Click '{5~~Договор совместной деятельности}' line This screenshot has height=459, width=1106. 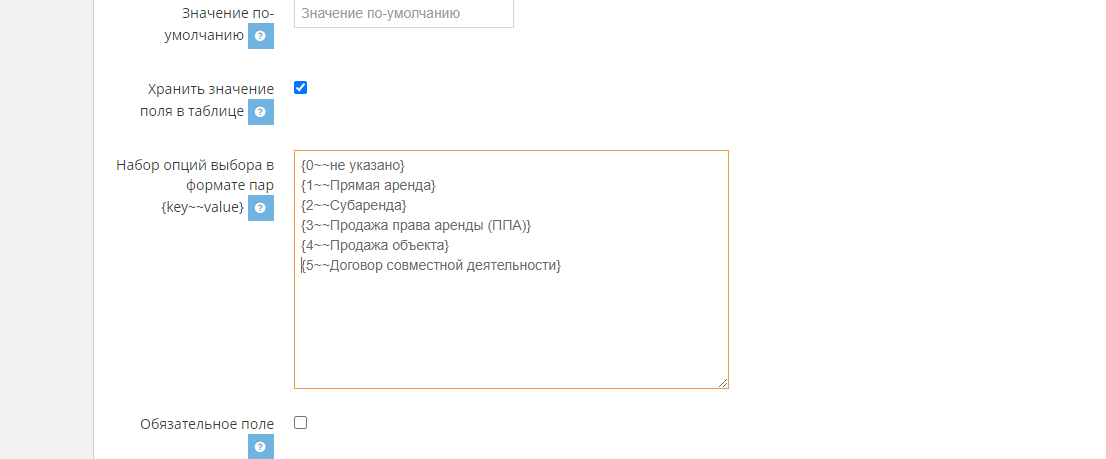(x=430, y=266)
